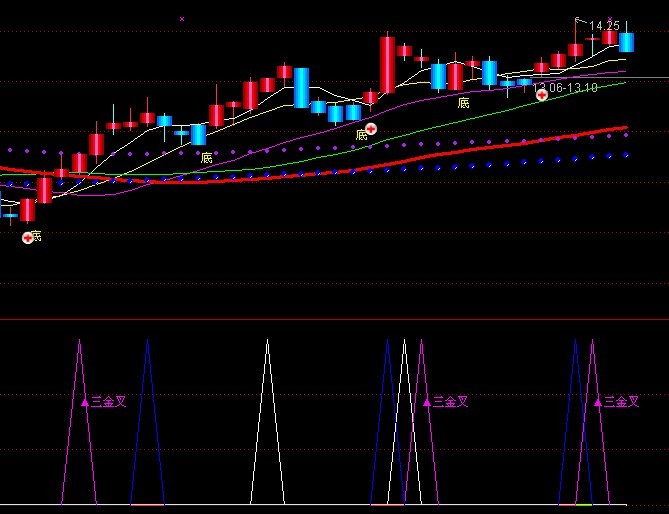Click the magenta triangle before the middle 三金叉
Screen dimensions: 669x514
click(427, 402)
